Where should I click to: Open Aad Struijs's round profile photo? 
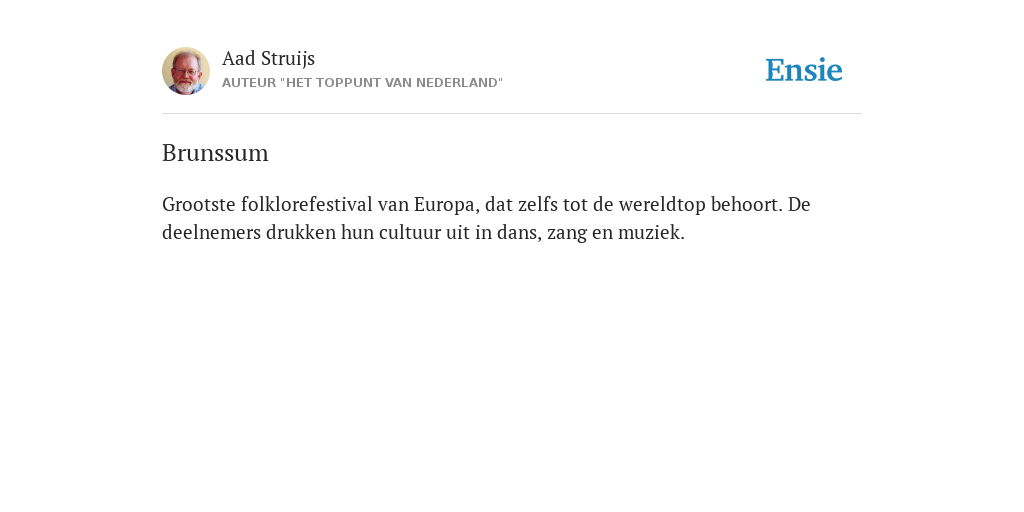click(186, 71)
